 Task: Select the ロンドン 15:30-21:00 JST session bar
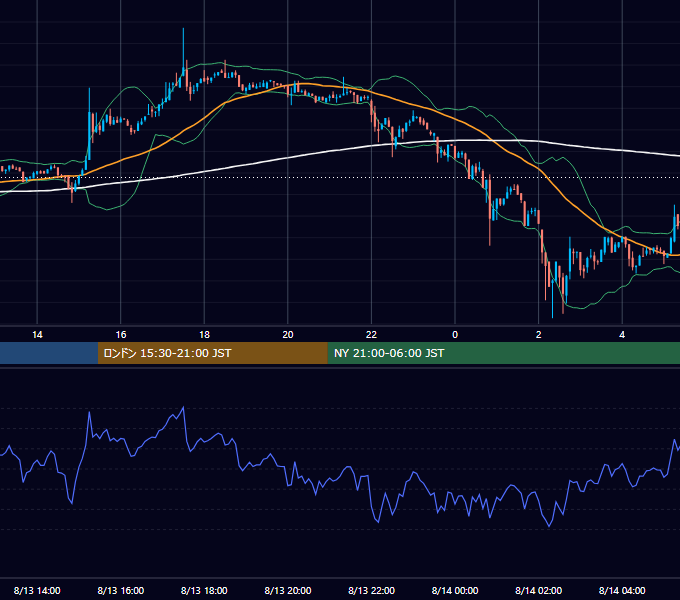point(212,353)
